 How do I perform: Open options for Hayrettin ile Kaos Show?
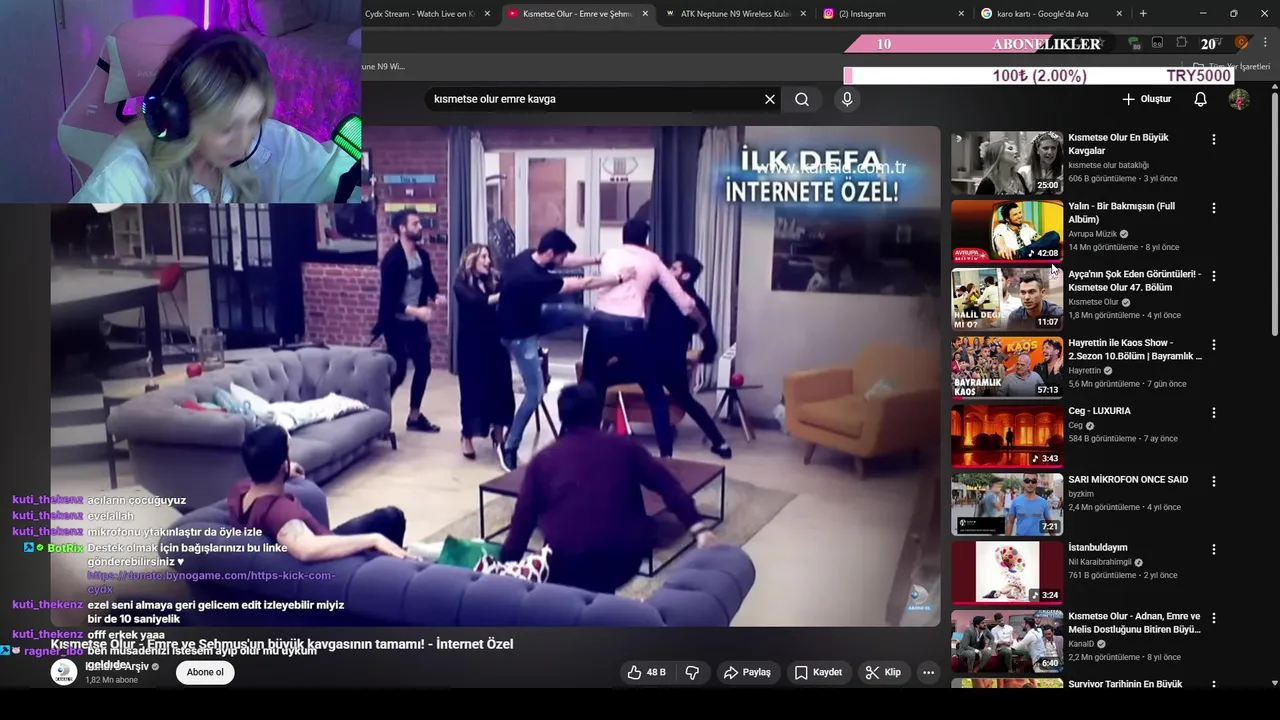tap(1214, 344)
